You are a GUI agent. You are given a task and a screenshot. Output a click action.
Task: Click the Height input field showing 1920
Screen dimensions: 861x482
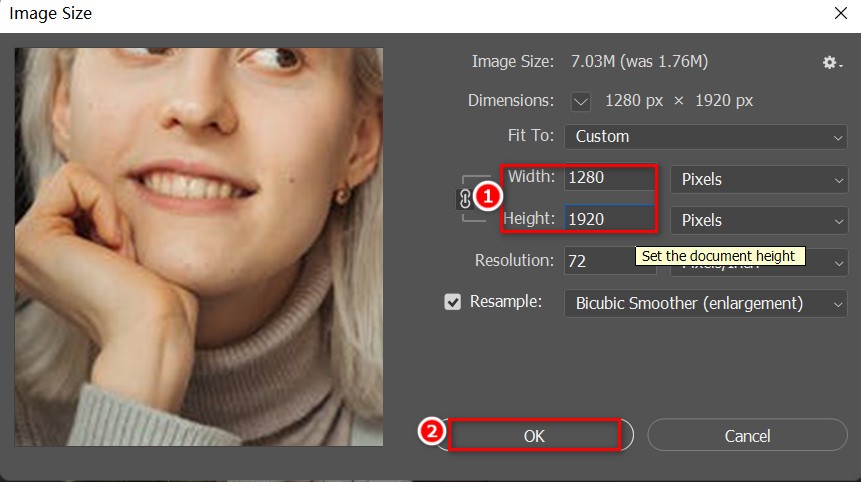coord(610,219)
